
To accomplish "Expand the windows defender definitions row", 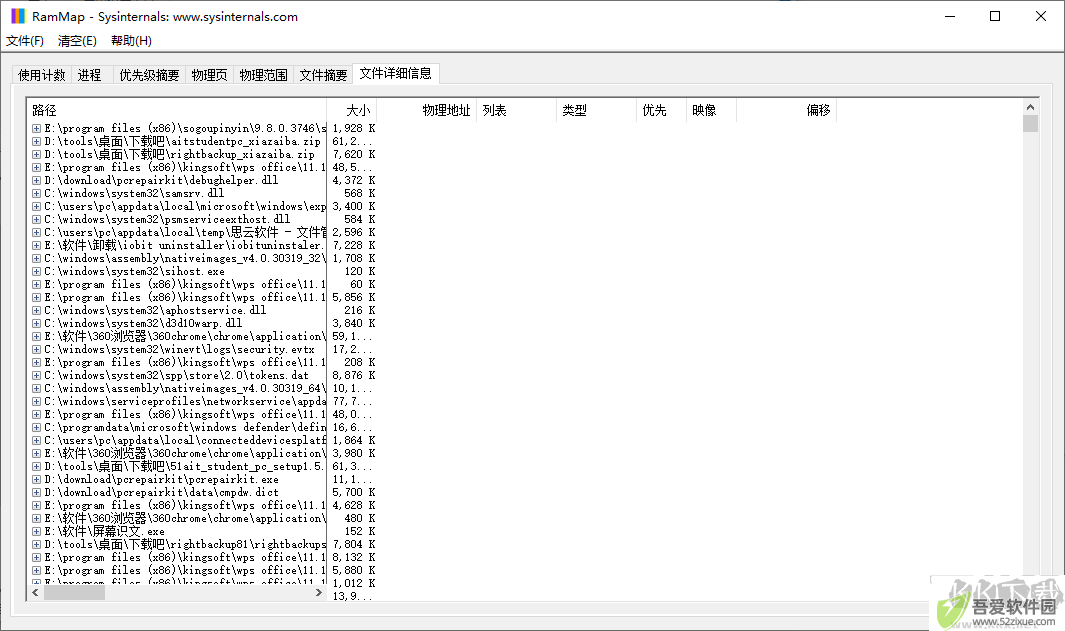I will pos(37,428).
